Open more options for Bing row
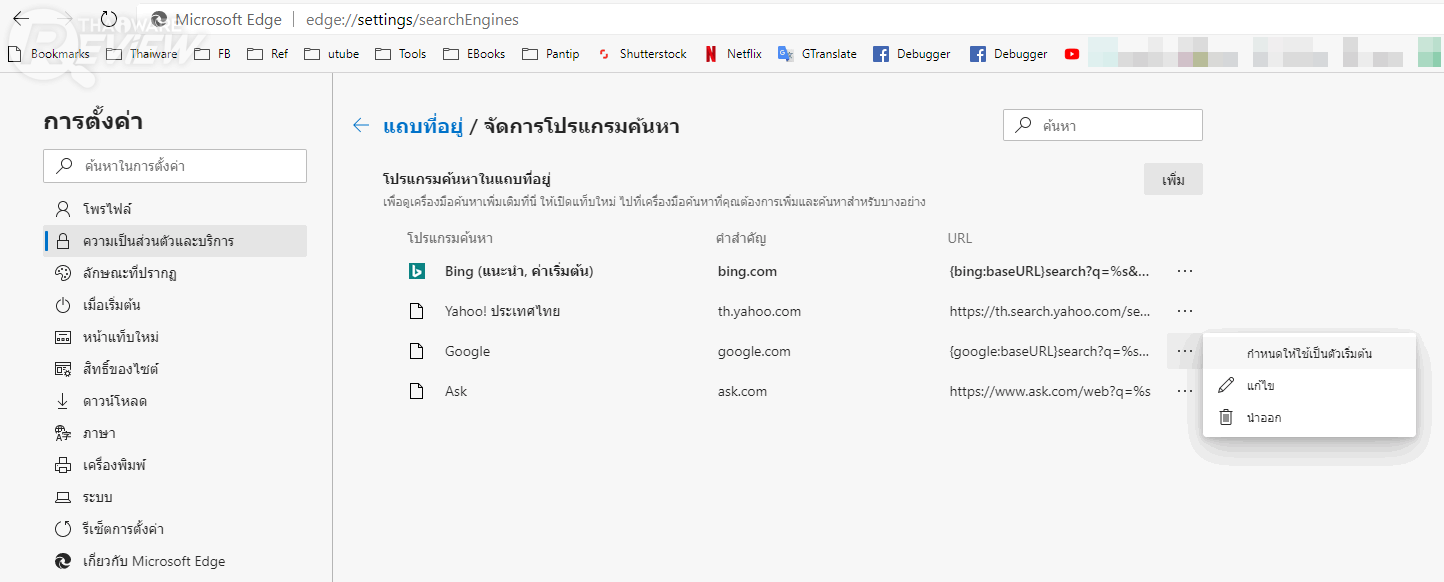 point(1185,271)
